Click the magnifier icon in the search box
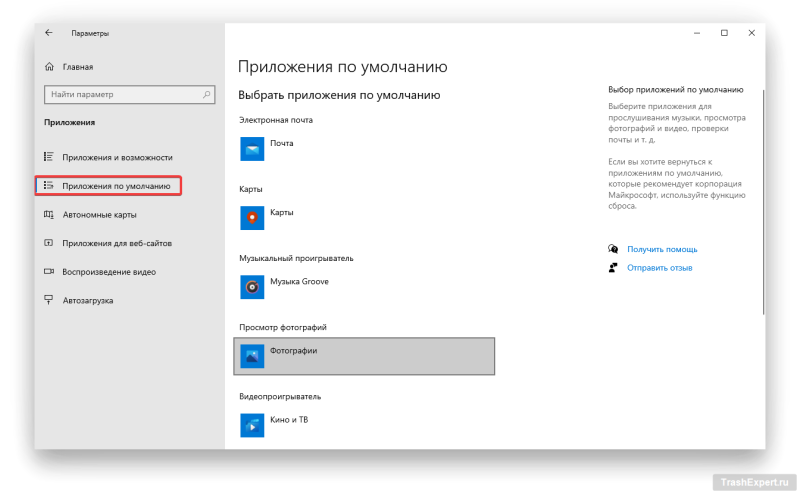This screenshot has width=800, height=494. (207, 94)
